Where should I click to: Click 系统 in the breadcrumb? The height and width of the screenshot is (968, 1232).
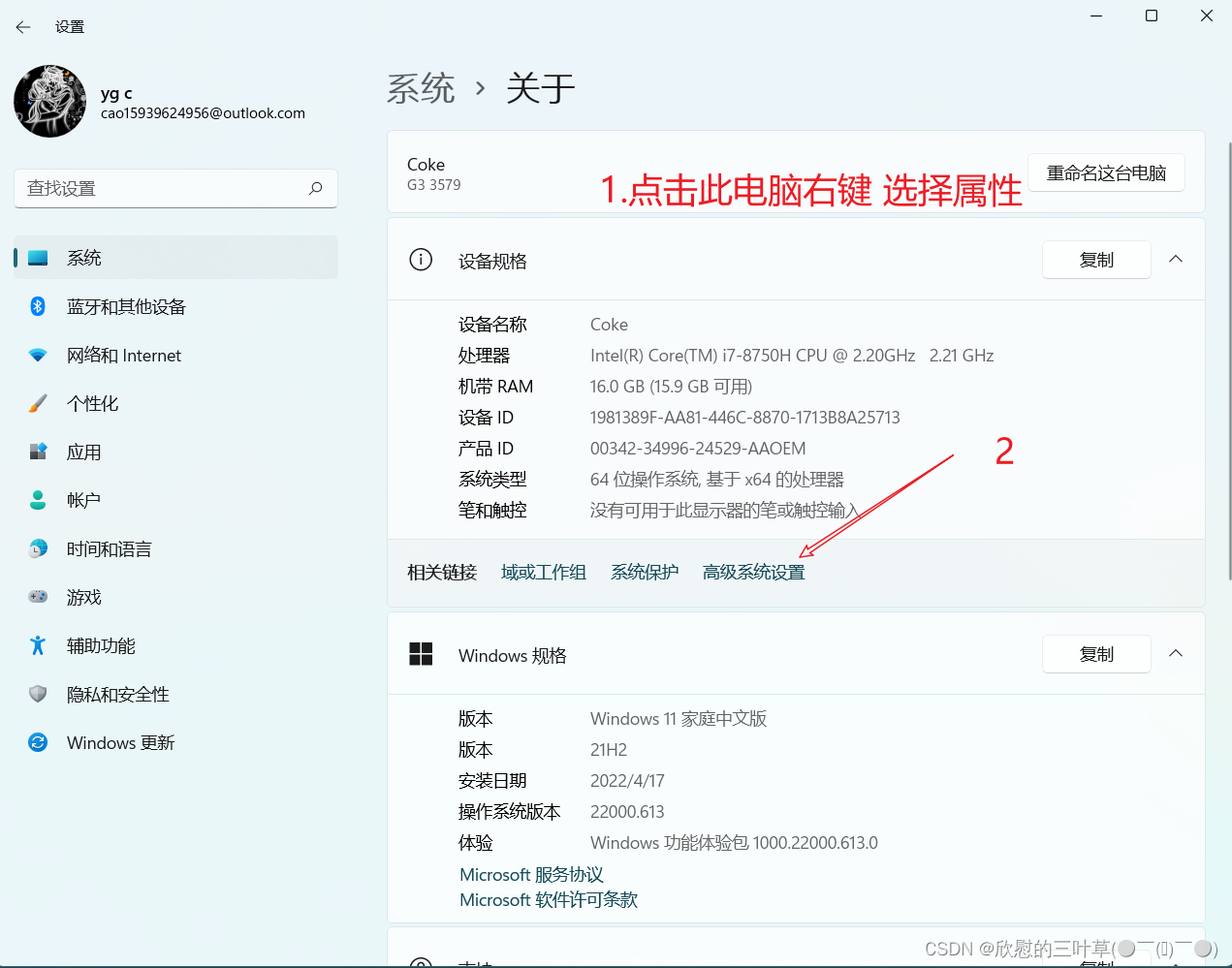click(421, 88)
